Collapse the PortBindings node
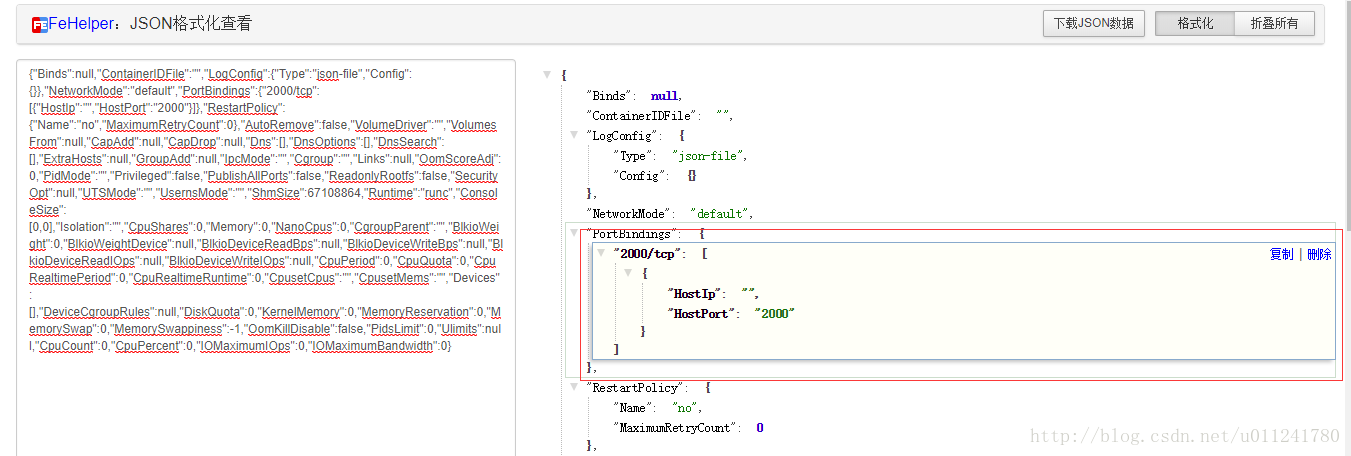The height and width of the screenshot is (456, 1351). coord(573,233)
